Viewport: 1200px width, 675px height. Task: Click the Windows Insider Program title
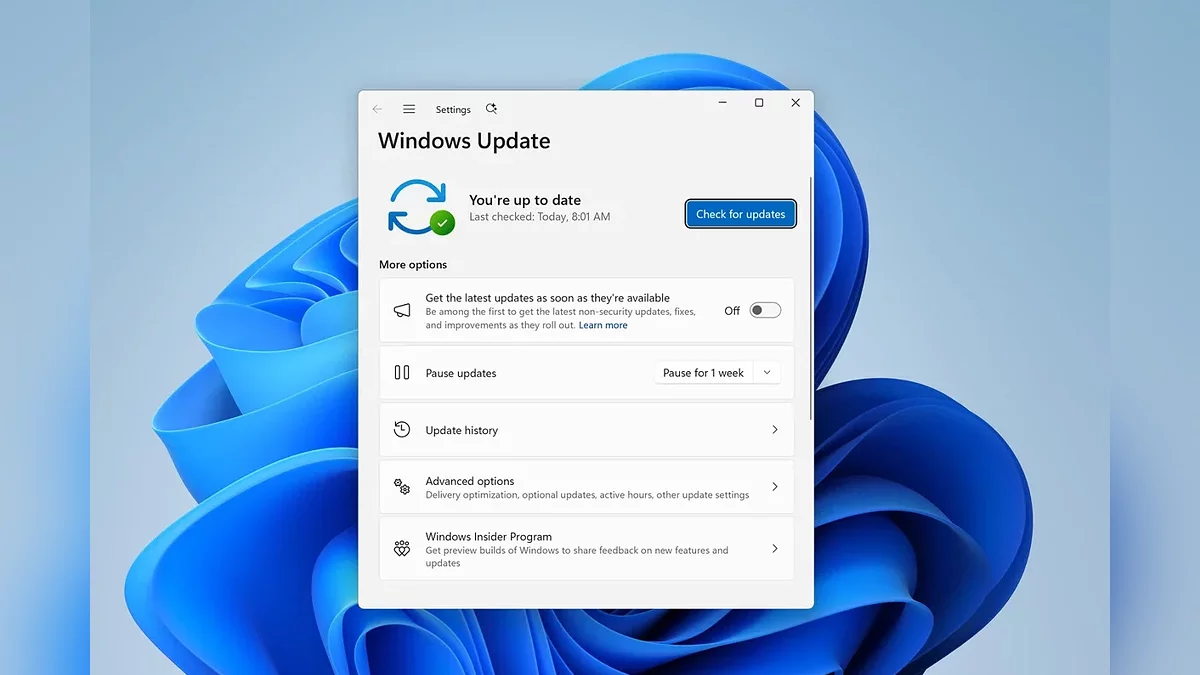[x=489, y=537]
